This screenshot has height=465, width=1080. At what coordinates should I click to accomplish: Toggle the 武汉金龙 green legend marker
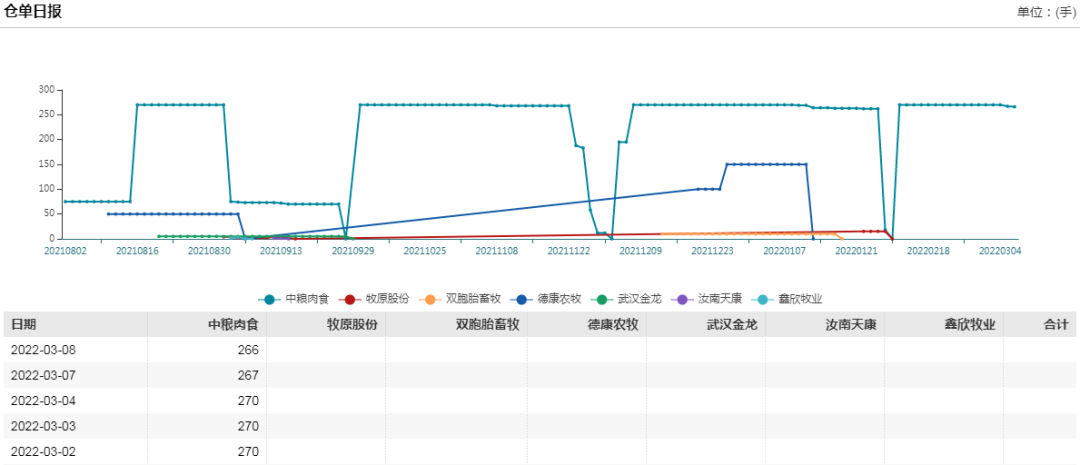[x=603, y=299]
